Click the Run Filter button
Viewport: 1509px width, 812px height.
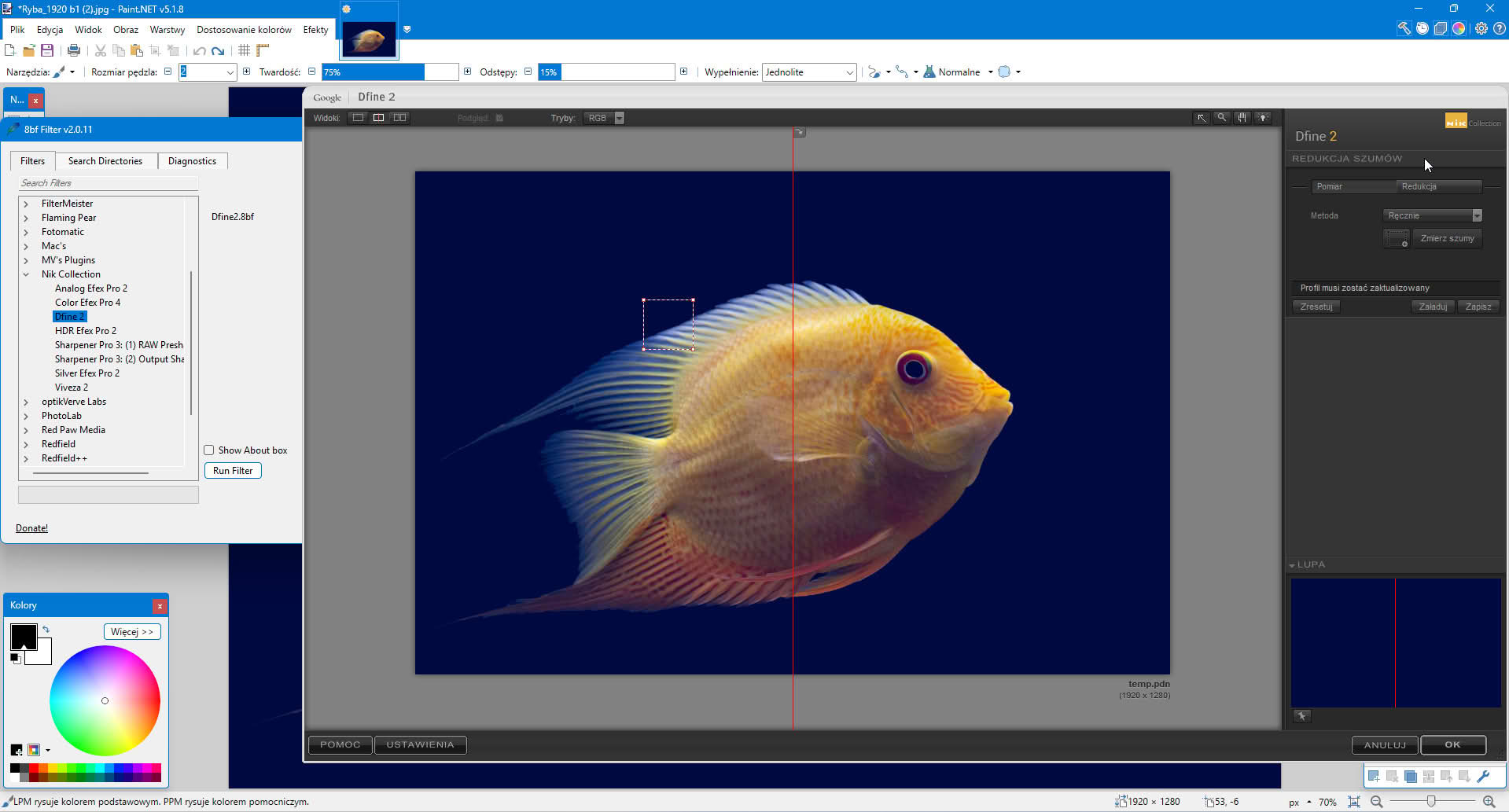pos(233,471)
